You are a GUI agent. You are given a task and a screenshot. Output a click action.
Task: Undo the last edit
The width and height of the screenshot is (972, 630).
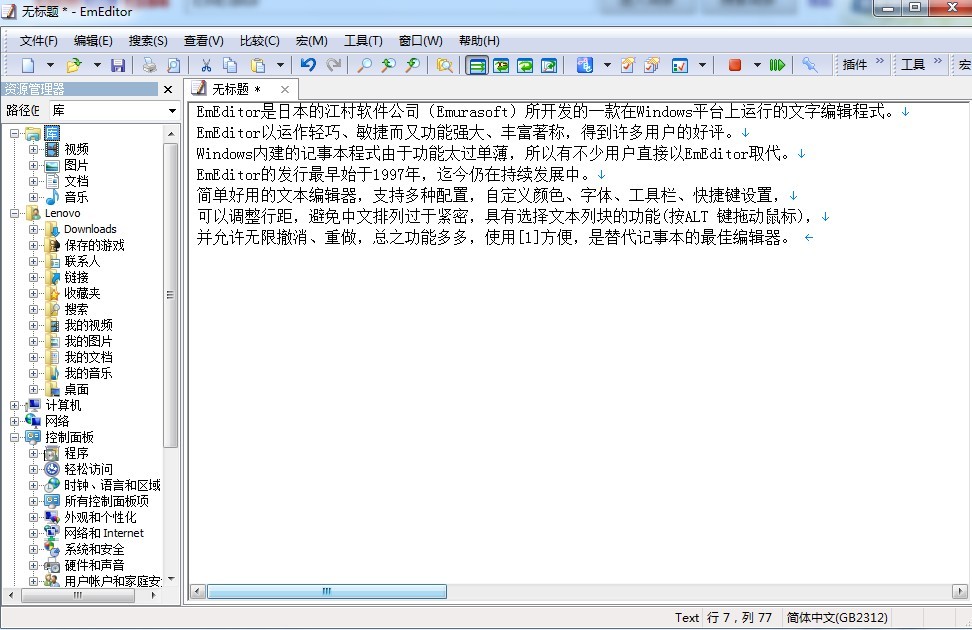click(308, 65)
